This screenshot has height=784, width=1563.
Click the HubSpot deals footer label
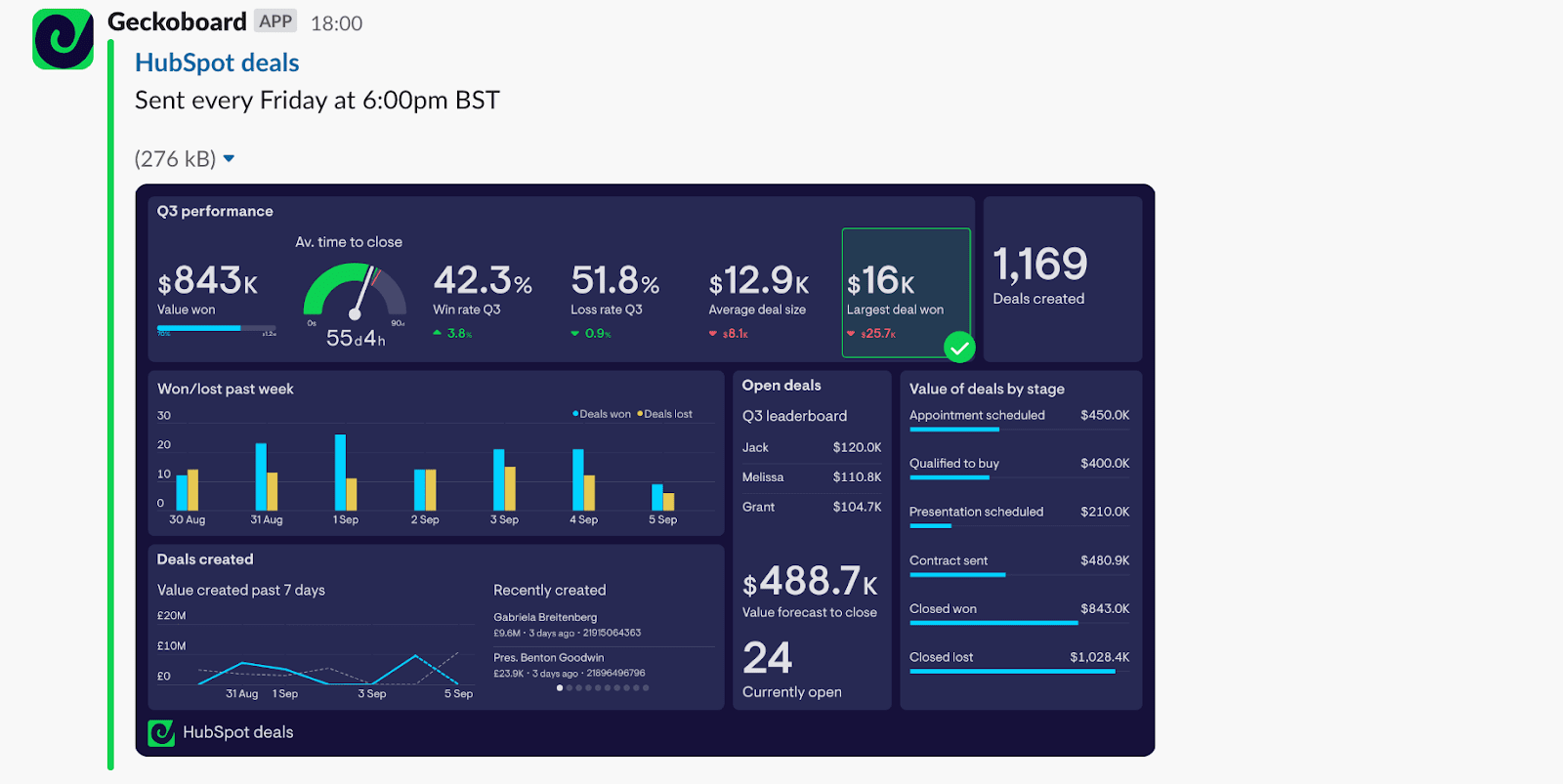click(237, 732)
